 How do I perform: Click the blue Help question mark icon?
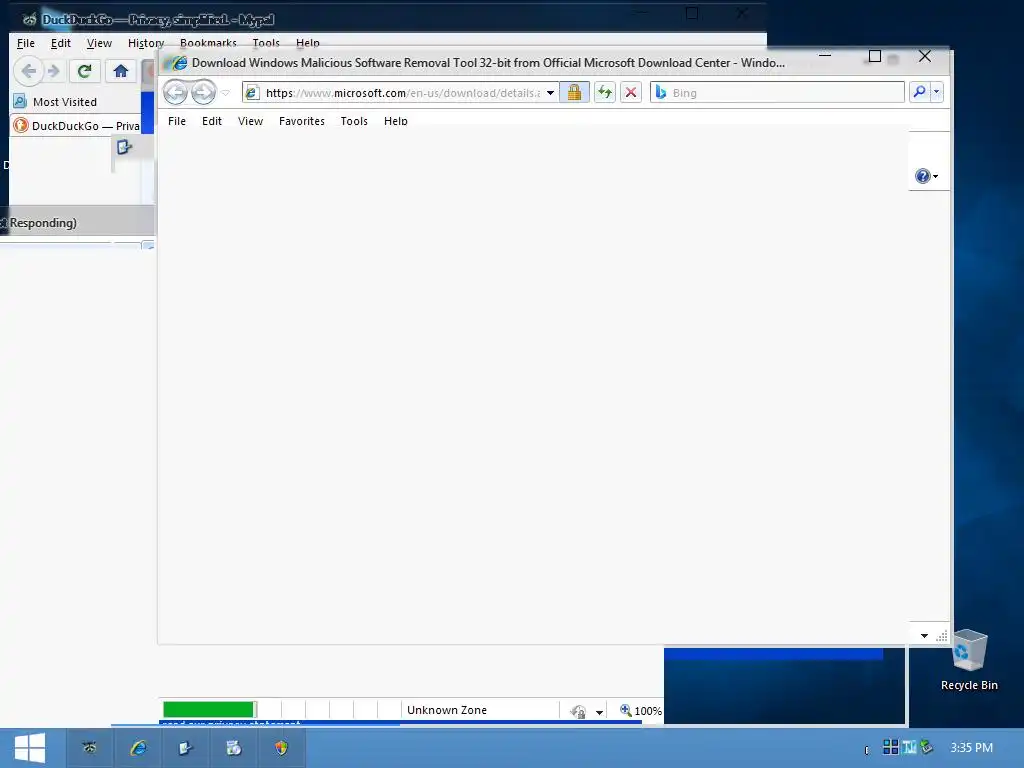click(923, 176)
